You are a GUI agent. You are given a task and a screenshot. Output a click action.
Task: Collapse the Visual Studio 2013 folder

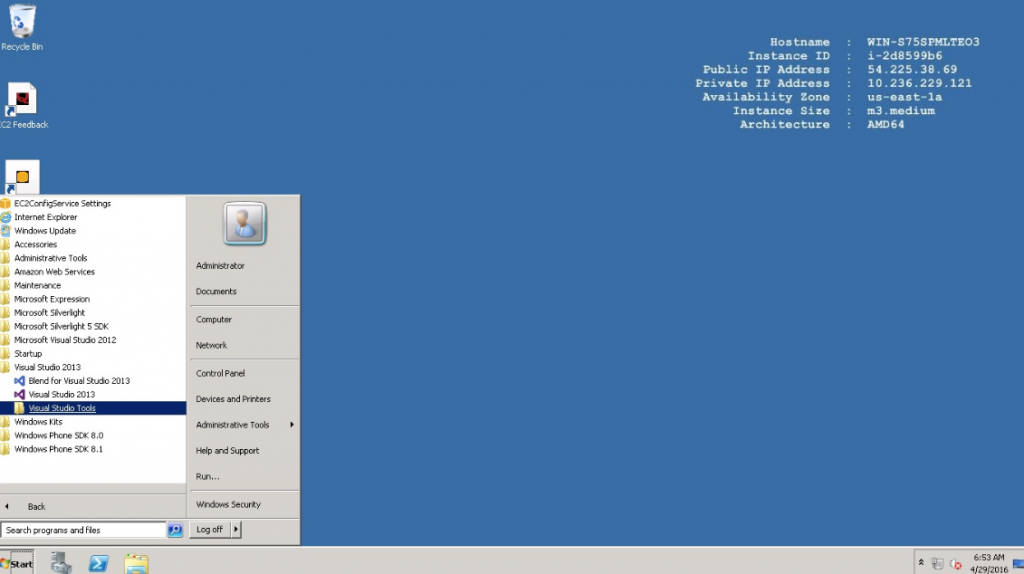[x=47, y=367]
